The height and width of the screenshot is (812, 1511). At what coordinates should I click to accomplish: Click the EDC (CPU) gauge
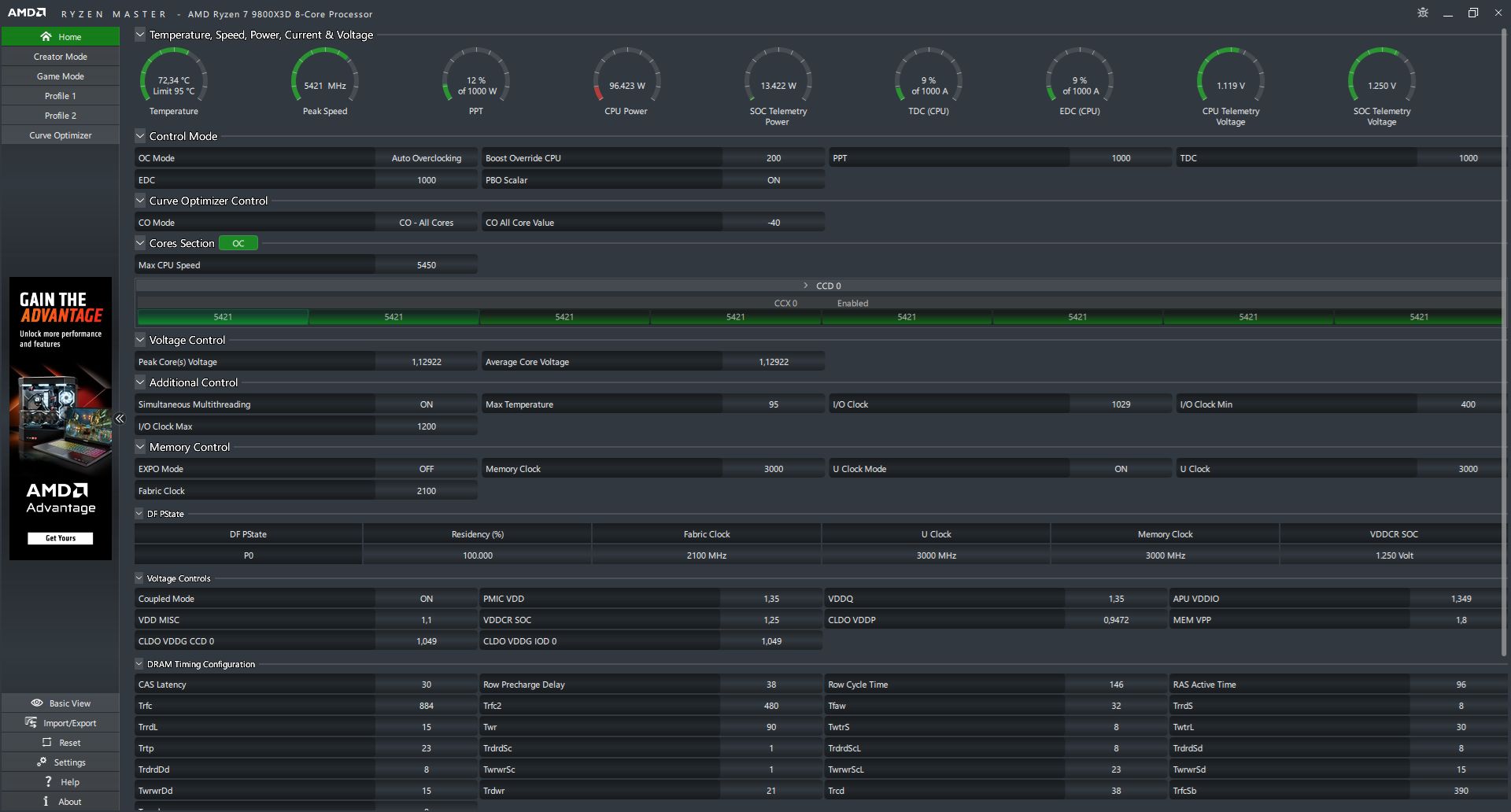[1080, 82]
